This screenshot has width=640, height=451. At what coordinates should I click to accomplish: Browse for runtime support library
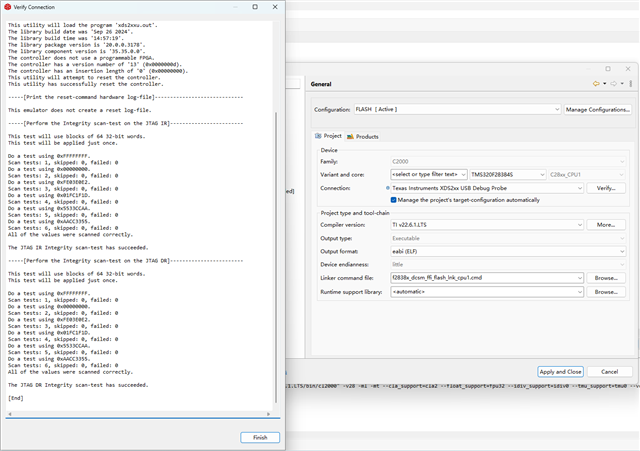tap(606, 292)
